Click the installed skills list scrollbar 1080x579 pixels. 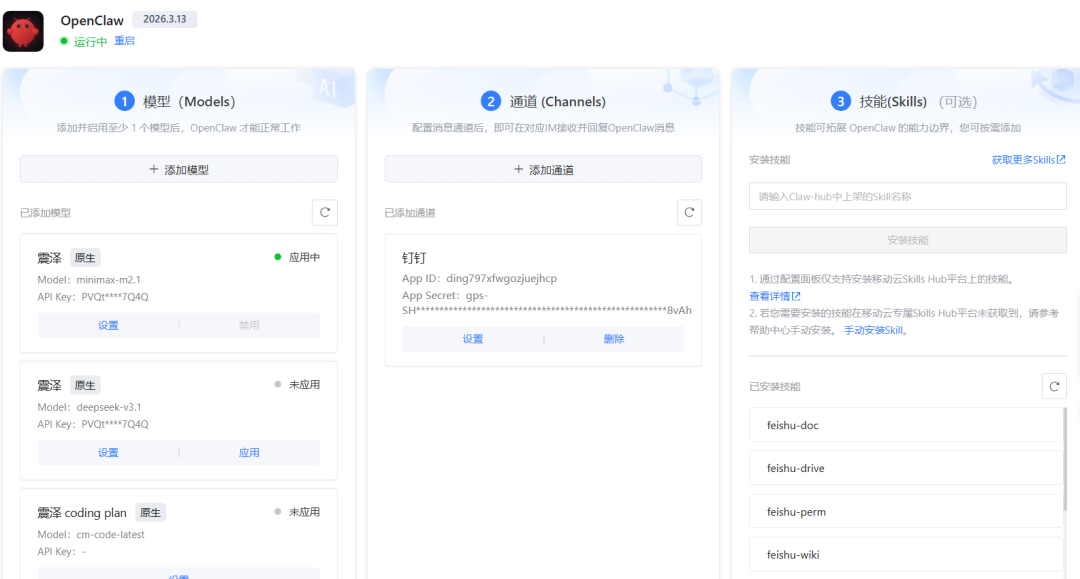tap(1066, 459)
